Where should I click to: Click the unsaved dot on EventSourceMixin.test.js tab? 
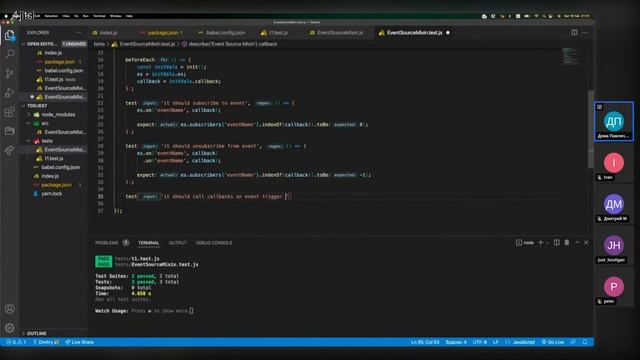(x=448, y=33)
